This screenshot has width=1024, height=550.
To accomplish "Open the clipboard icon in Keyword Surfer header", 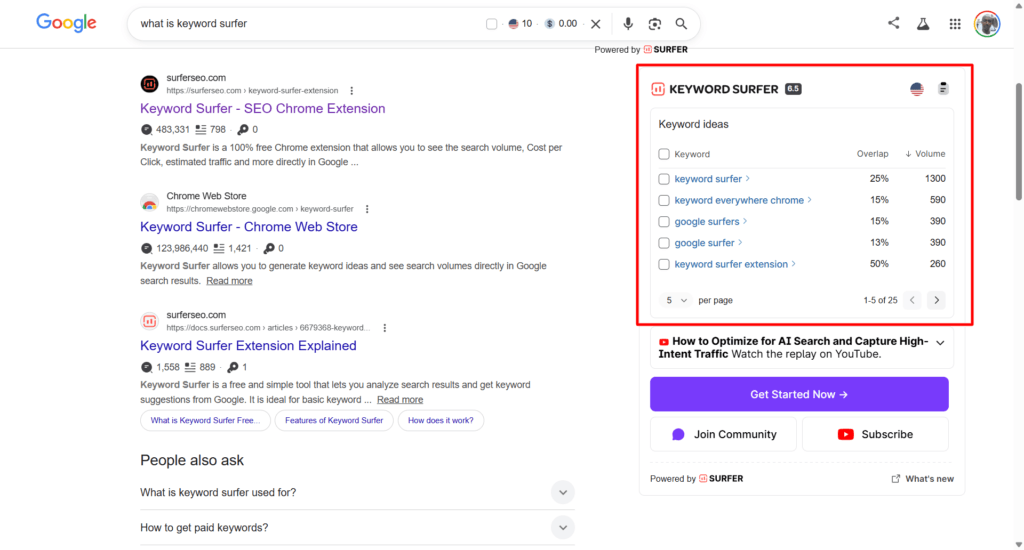I will pos(943,88).
